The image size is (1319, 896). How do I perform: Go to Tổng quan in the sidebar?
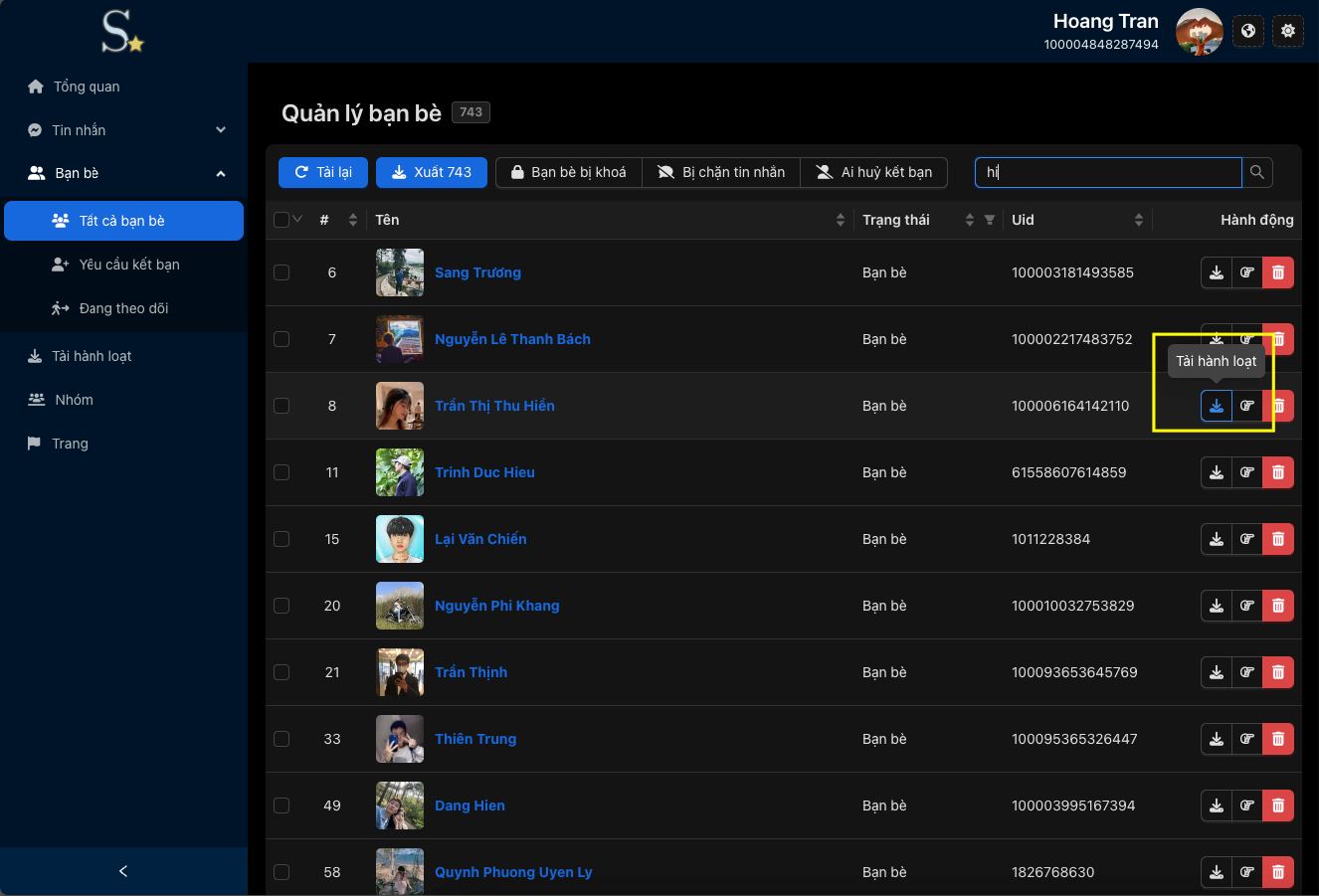123,87
